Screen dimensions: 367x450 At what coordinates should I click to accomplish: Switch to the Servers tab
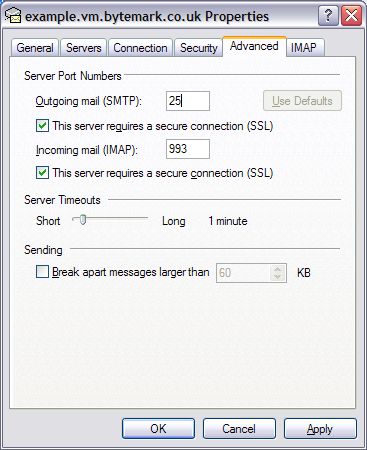(83, 48)
